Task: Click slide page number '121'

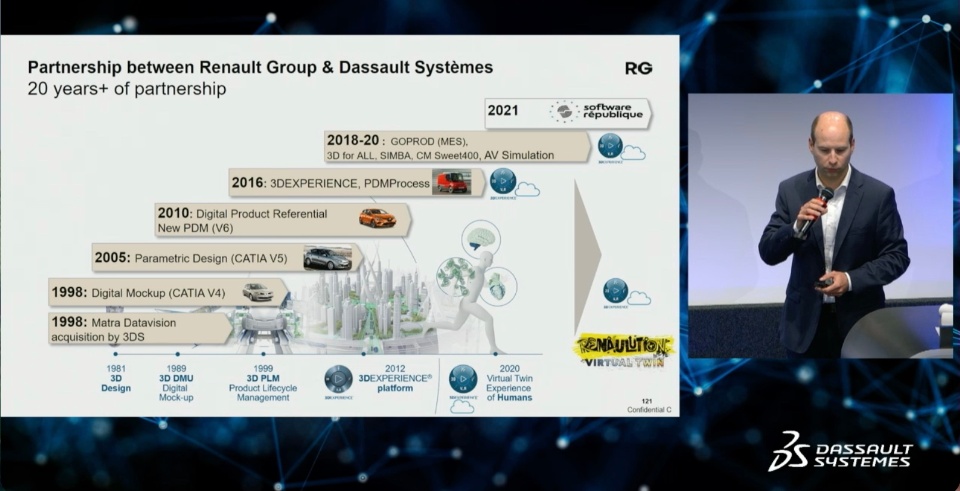Action: pos(647,401)
